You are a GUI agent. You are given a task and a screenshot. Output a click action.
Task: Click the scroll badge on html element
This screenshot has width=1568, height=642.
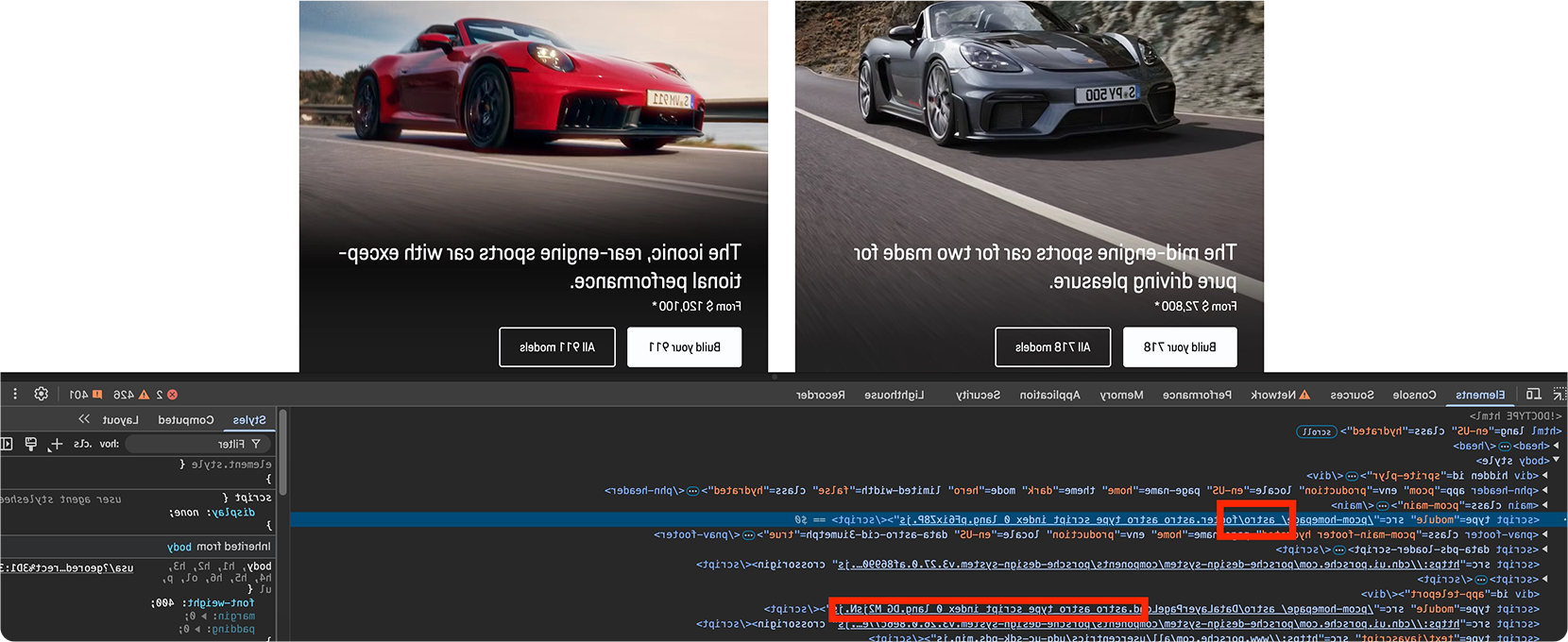click(x=1317, y=431)
